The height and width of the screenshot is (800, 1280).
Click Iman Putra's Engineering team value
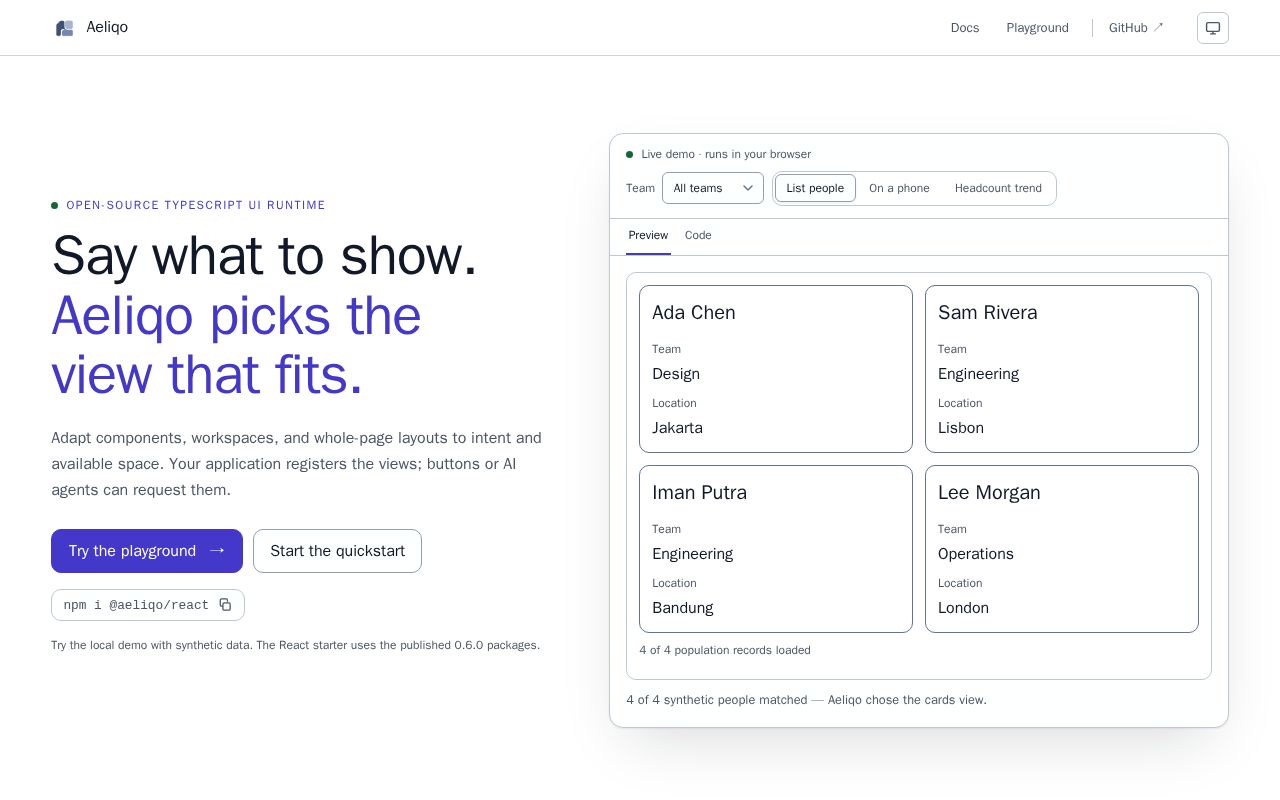point(692,554)
